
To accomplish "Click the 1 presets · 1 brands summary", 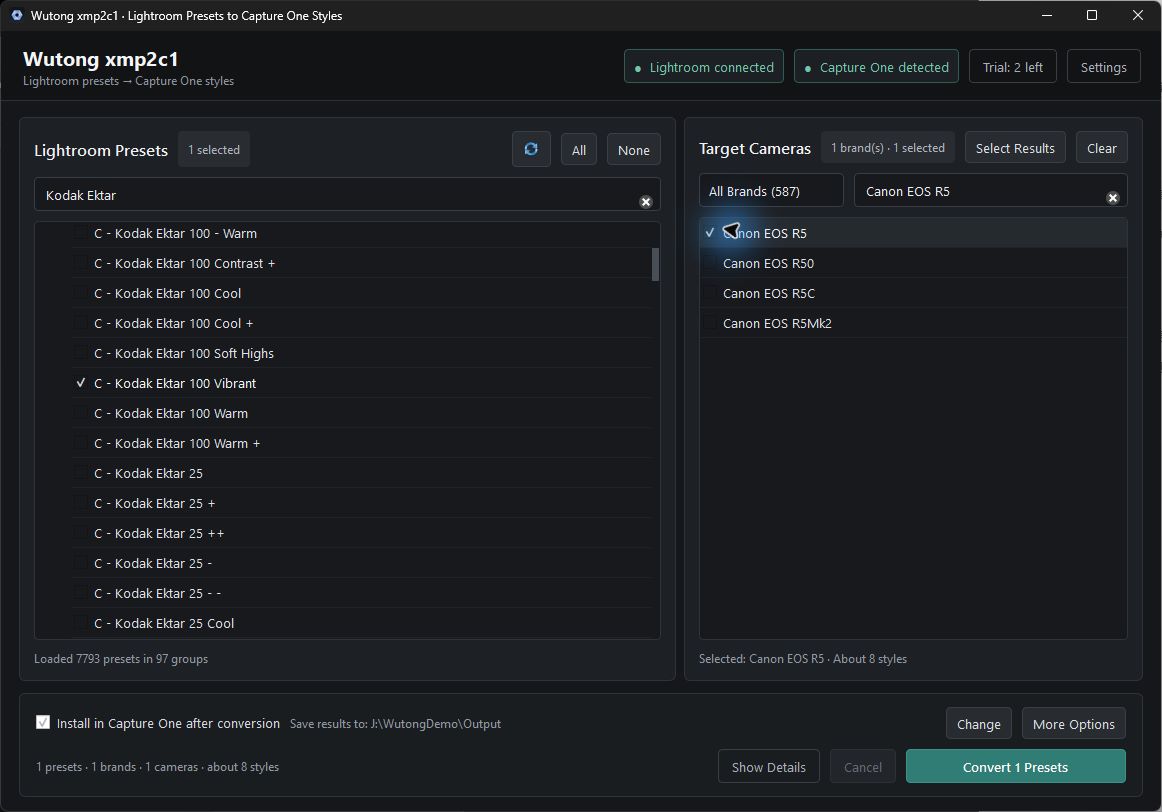I will click(x=157, y=767).
